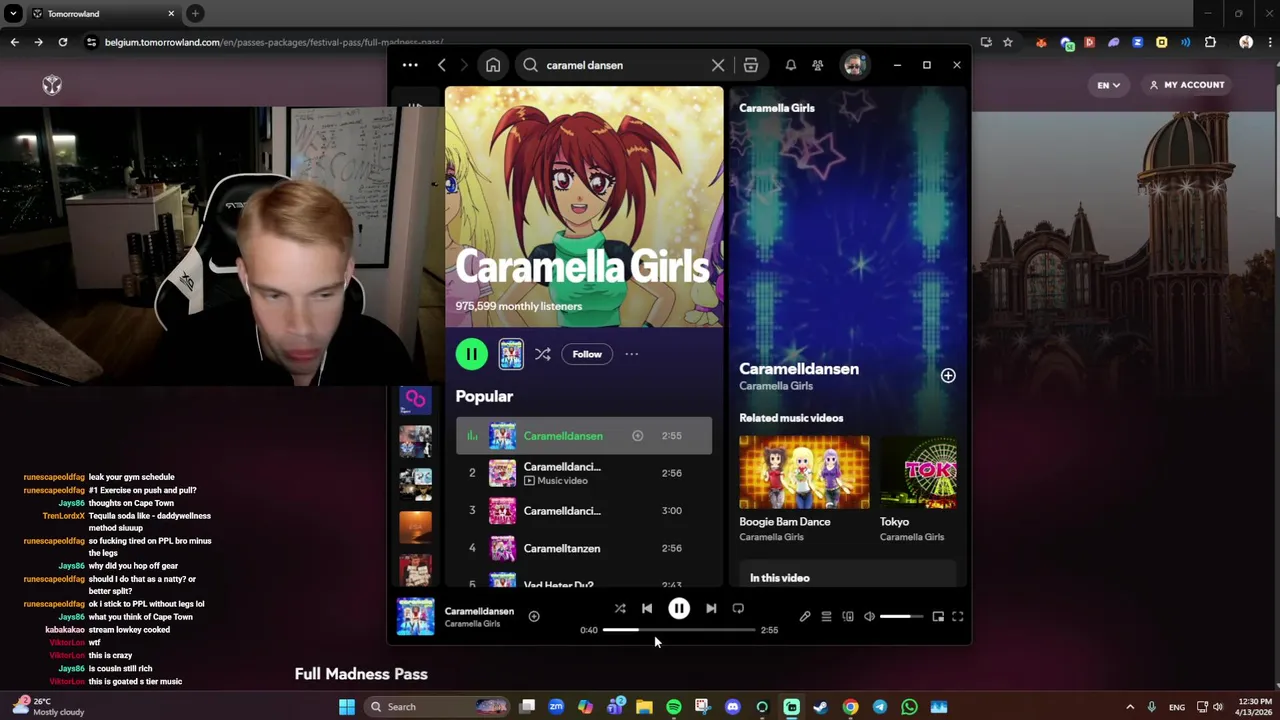Seek within the song progress bar
Viewport: 1280px width, 720px height.
679,630
